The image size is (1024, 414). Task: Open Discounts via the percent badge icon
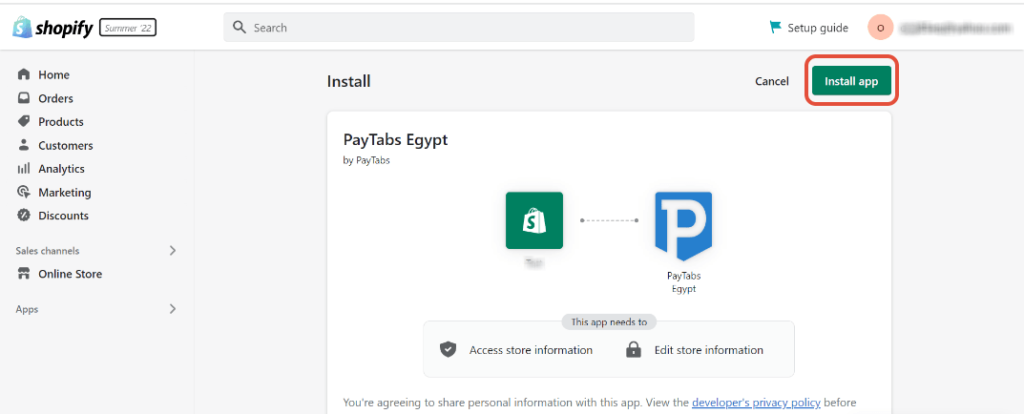pos(24,215)
